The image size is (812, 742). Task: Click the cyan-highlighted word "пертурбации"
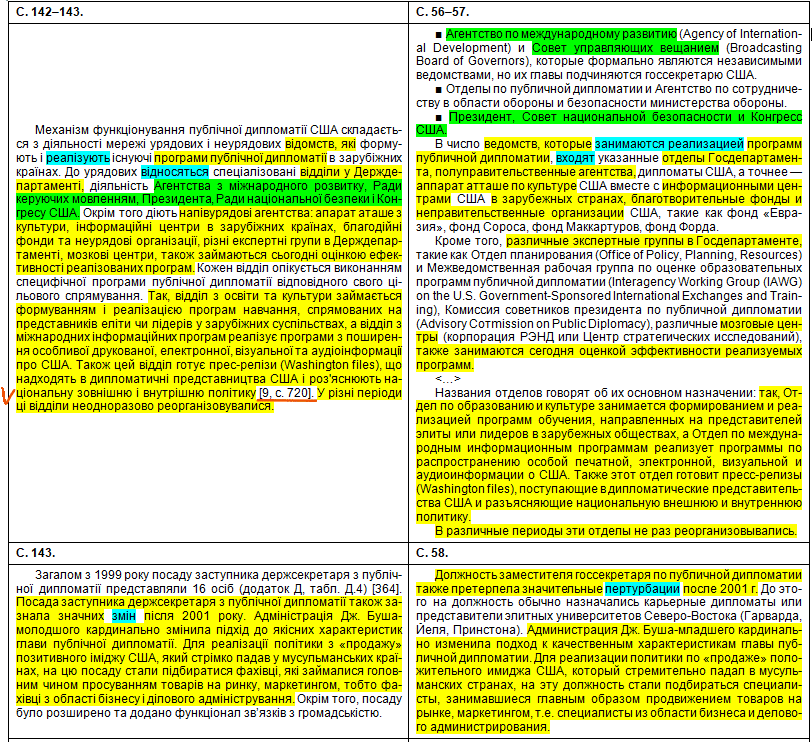[642, 589]
